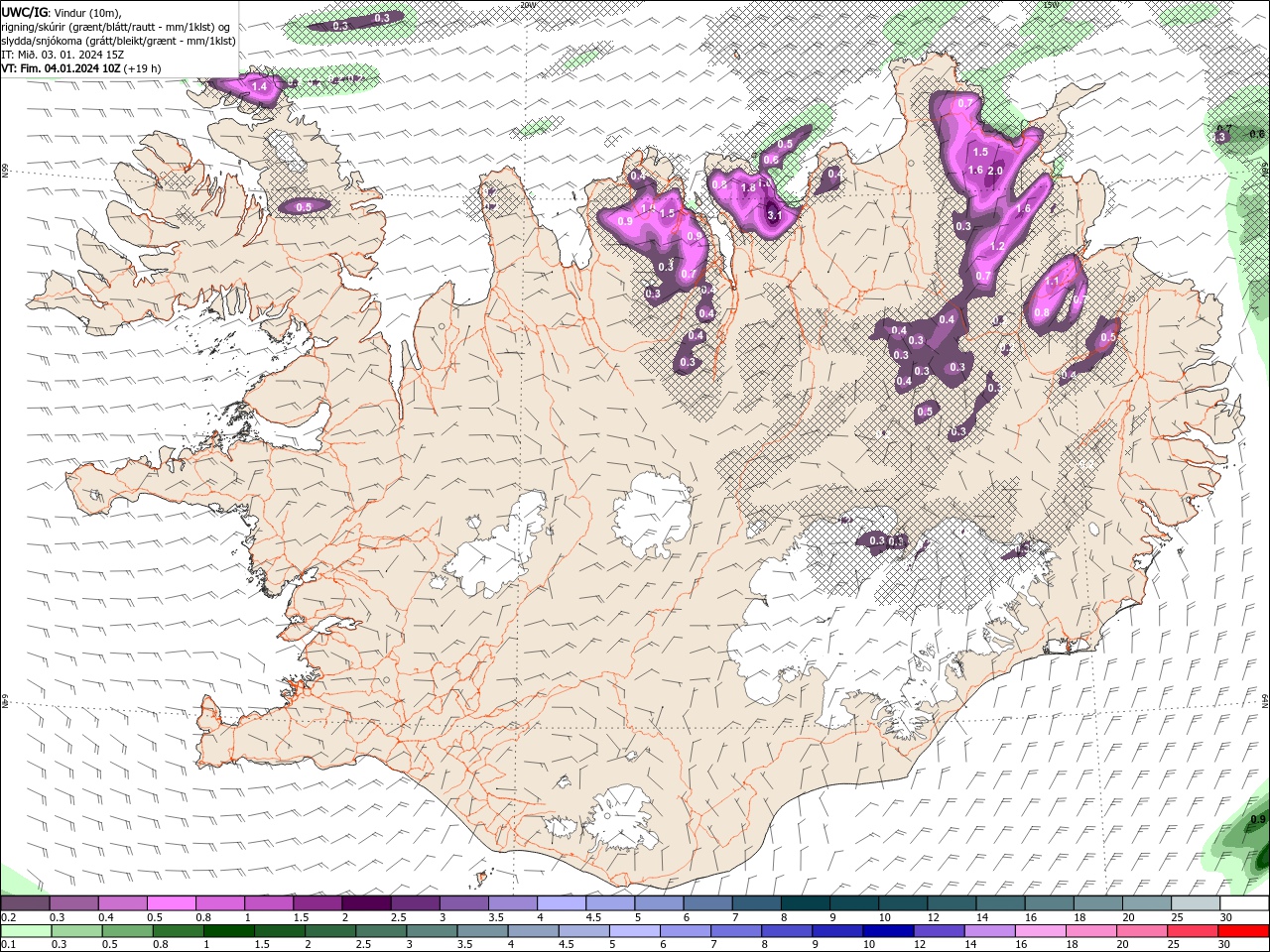Click the 0.1 label in the green legend row
The width and height of the screenshot is (1270, 952).
coord(8,945)
